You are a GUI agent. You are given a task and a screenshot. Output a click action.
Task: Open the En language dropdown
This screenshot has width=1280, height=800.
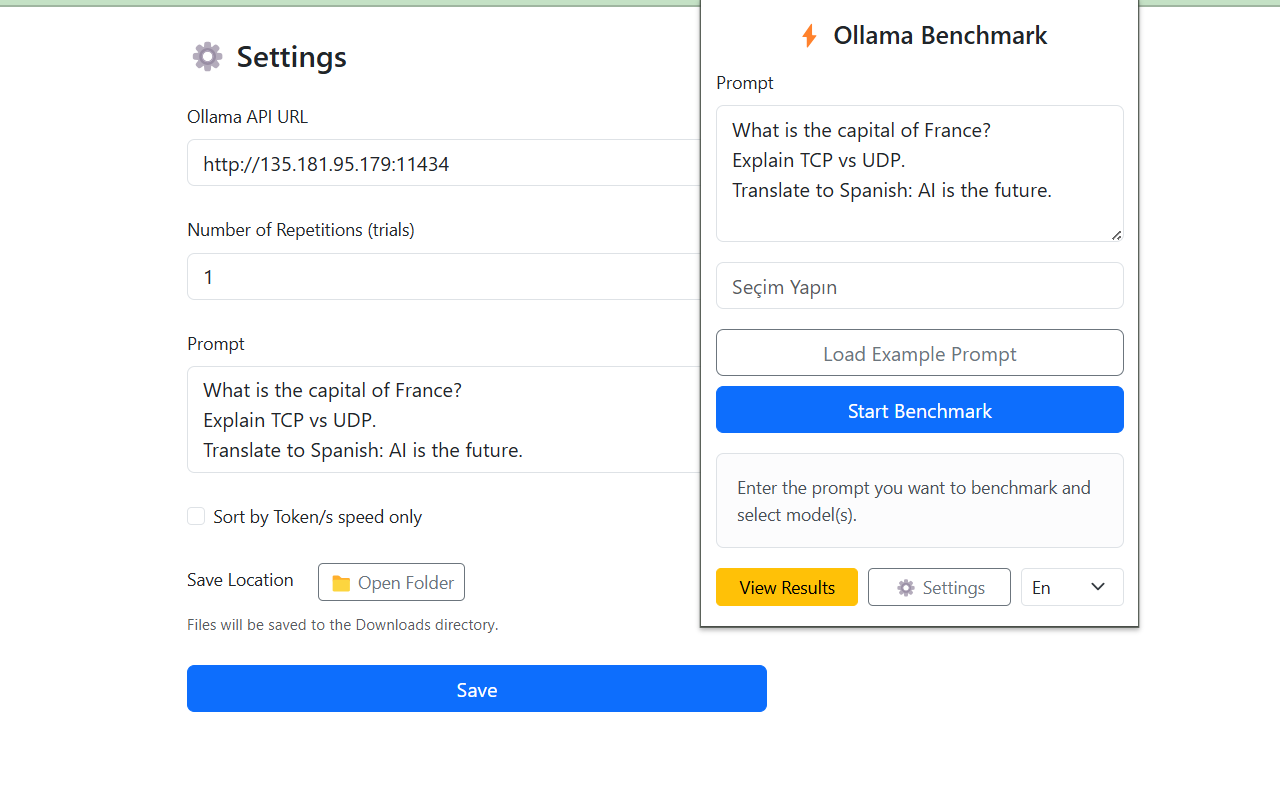(x=1072, y=587)
